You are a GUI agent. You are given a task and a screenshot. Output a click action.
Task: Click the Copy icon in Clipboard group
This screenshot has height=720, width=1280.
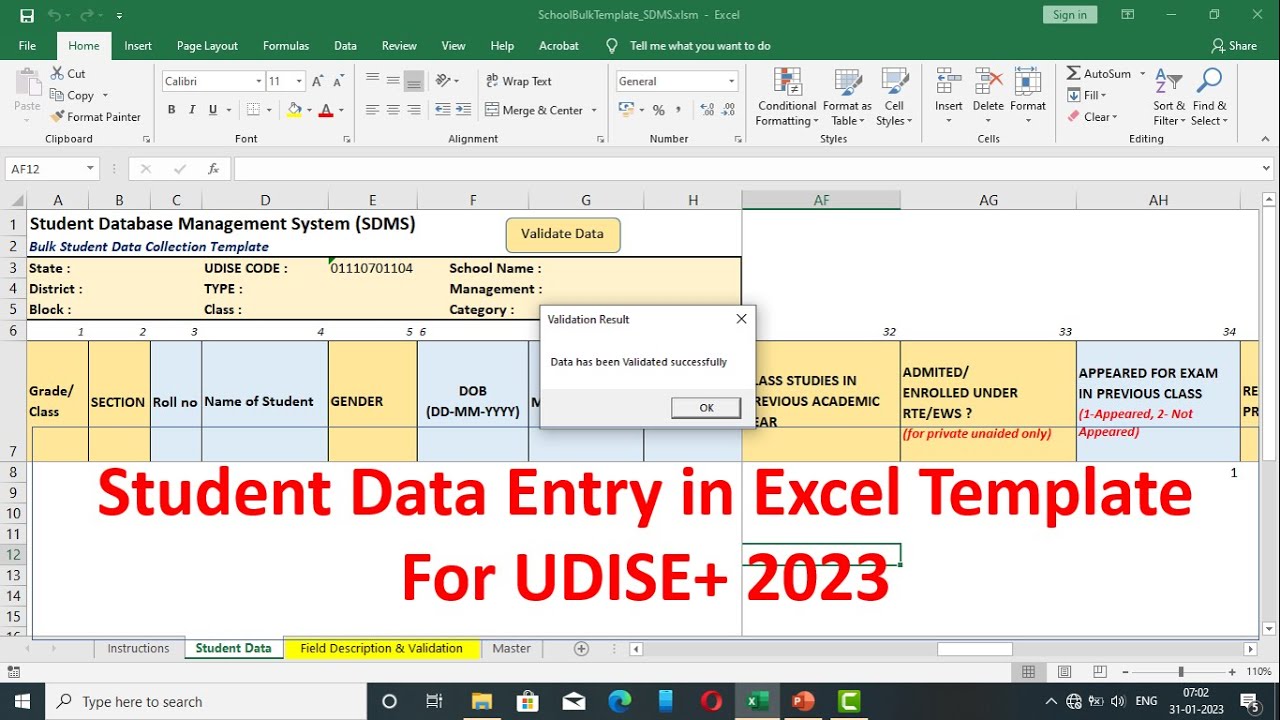coord(57,95)
